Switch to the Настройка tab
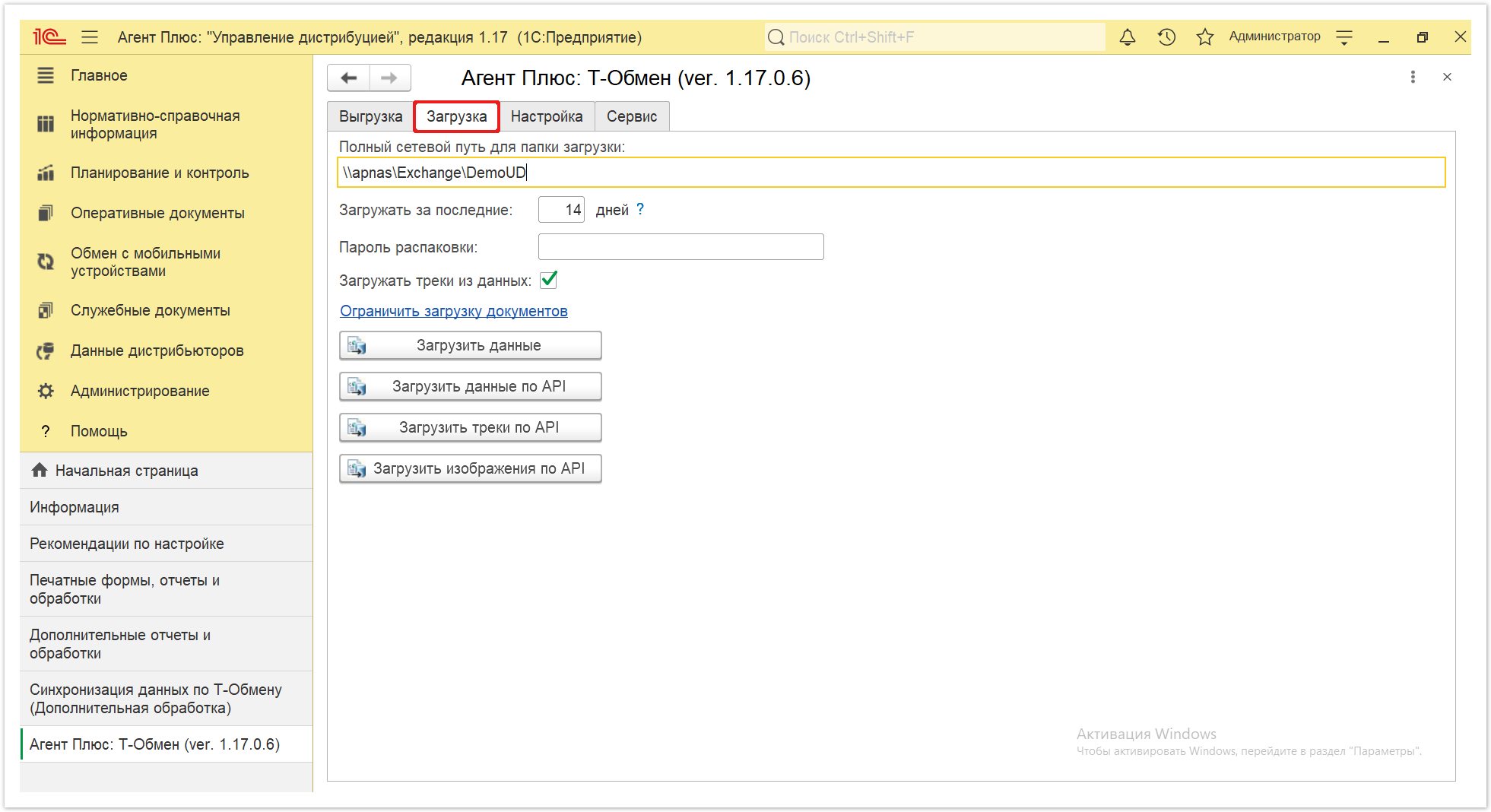Screen dimensions: 1491x812 click(547, 116)
